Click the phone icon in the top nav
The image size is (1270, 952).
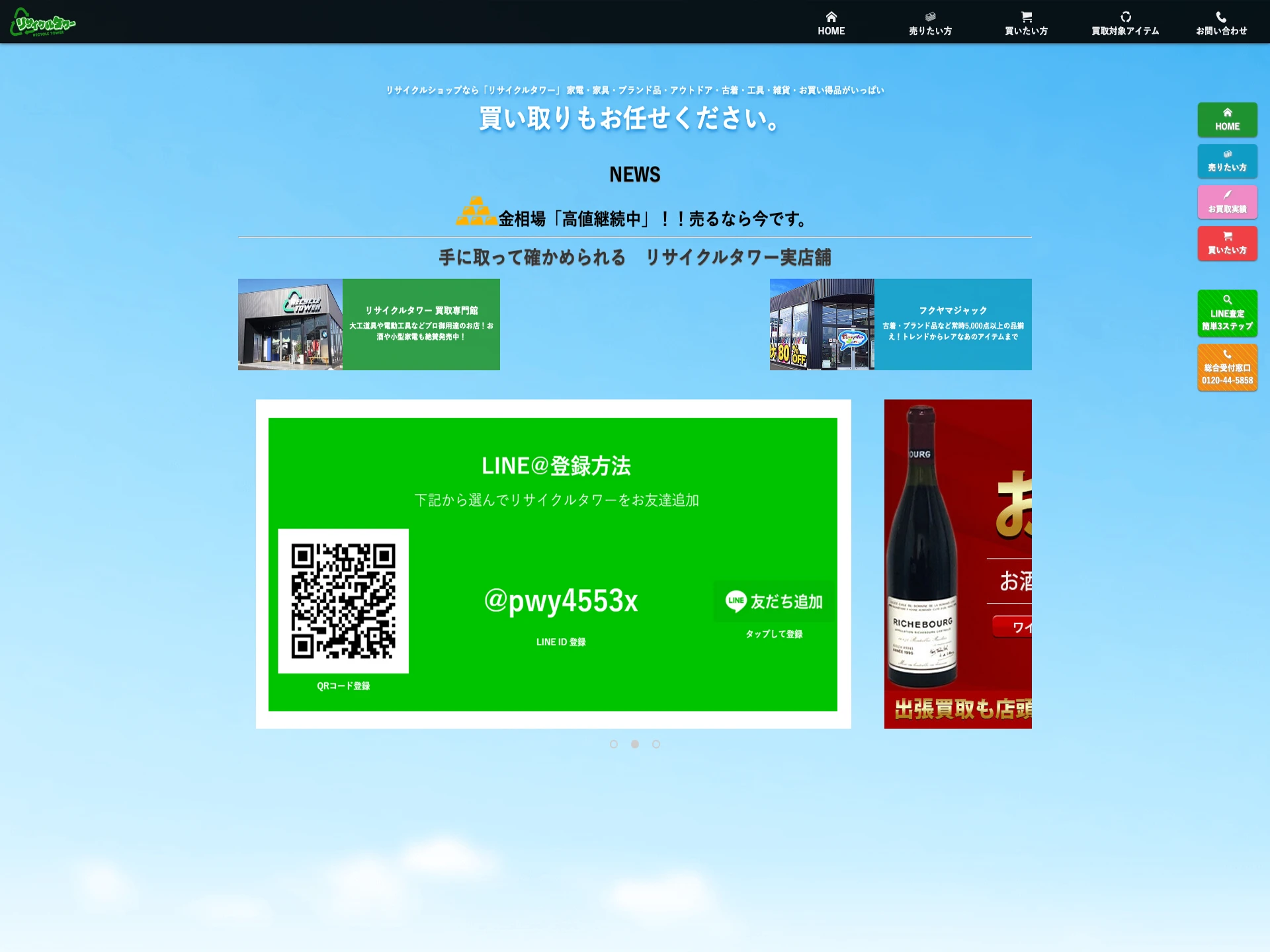coord(1221,17)
